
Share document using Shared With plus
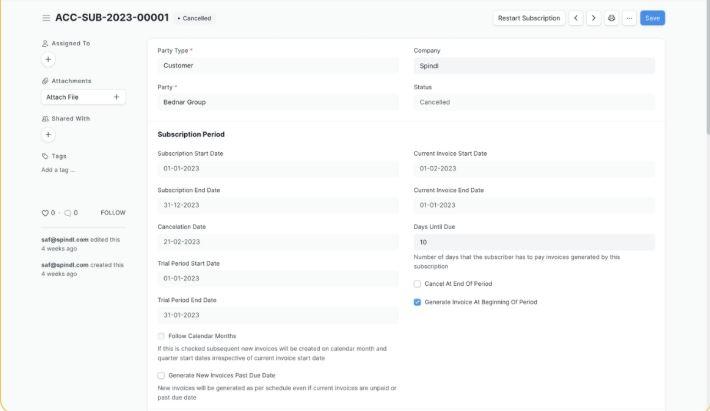click(48, 134)
